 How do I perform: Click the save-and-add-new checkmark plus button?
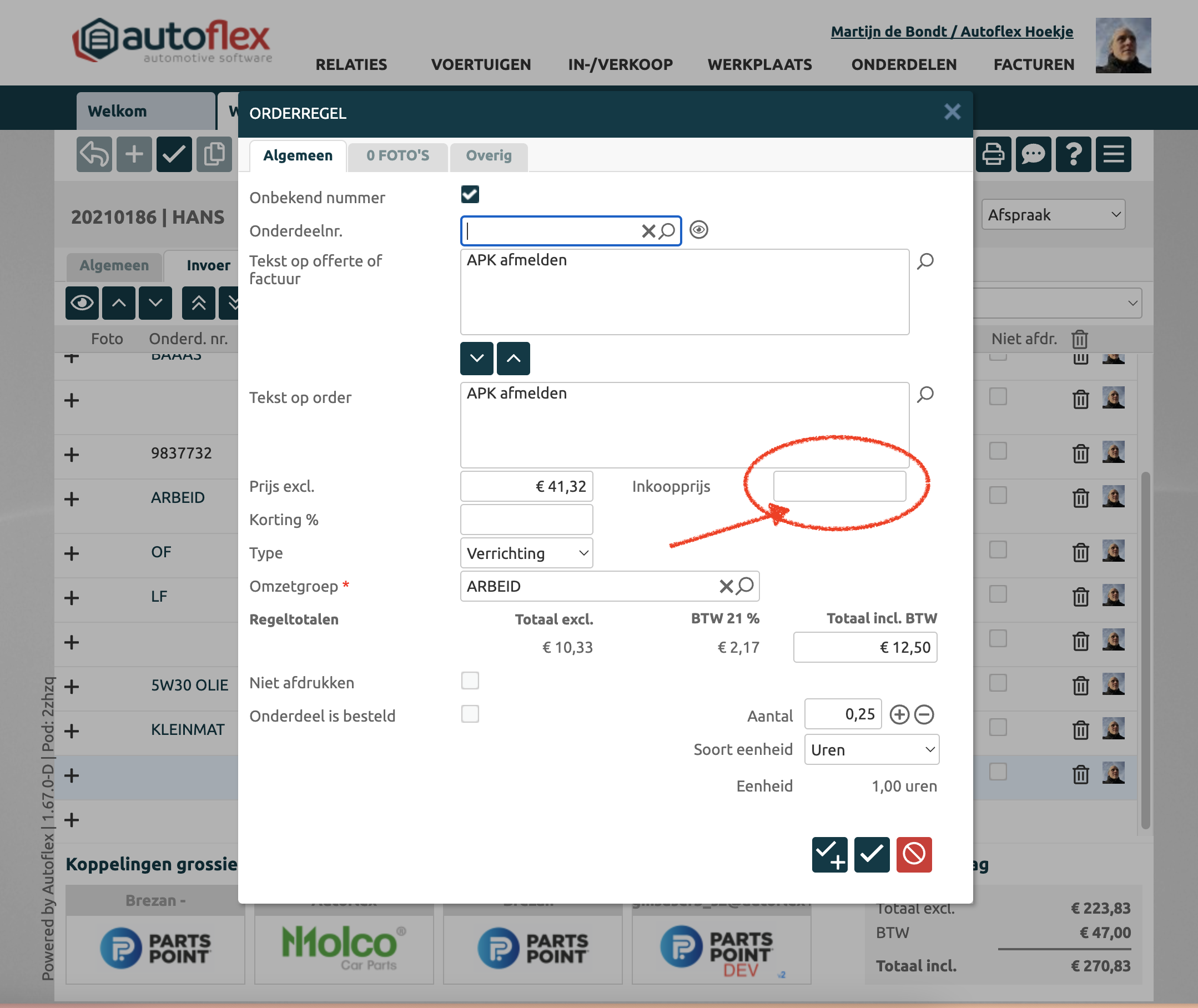coord(829,854)
